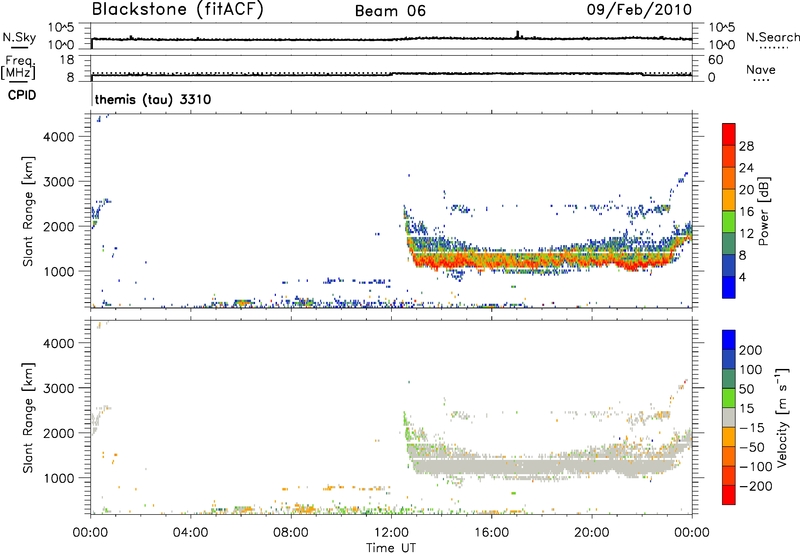
Task: Click the 16 label on power colorbar
Action: click(x=746, y=212)
